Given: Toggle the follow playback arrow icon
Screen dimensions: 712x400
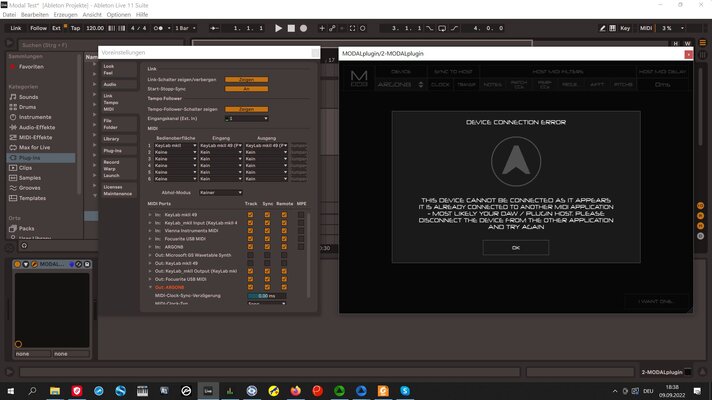Looking at the screenshot, I should pos(214,28).
